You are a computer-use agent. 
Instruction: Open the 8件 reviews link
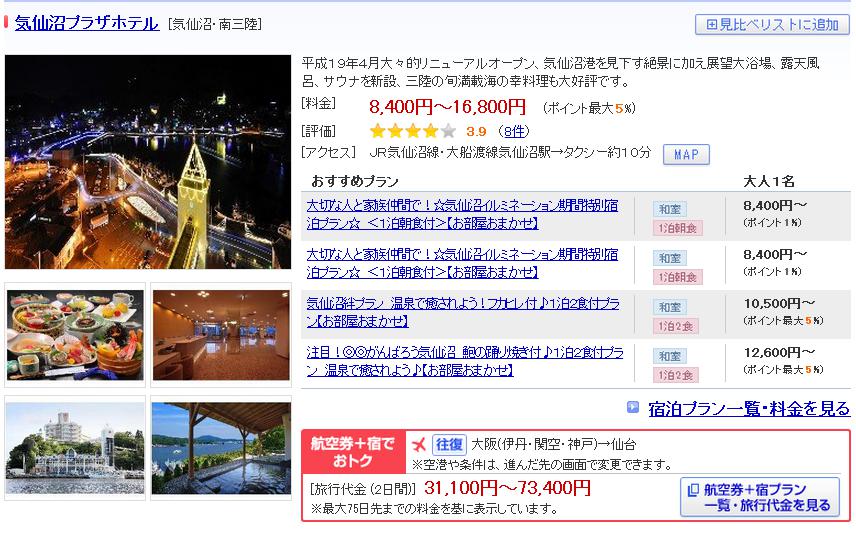point(514,131)
